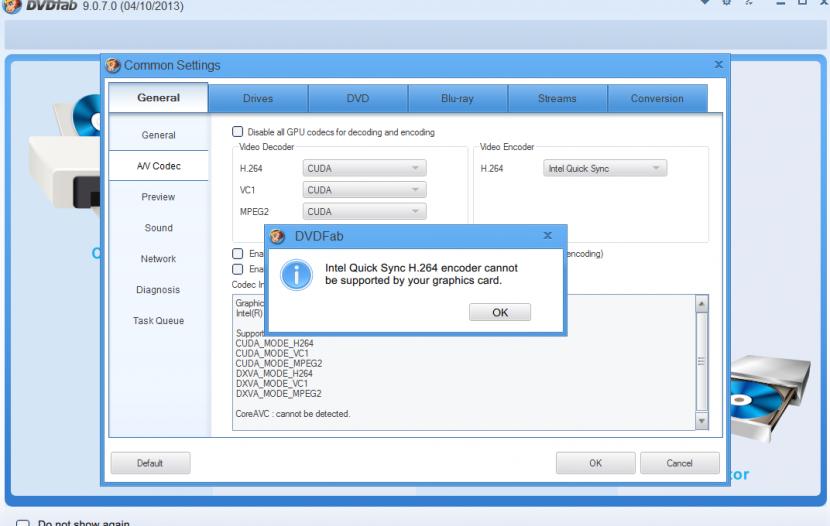Toggle first Enable checkbox below Video Decoder
Viewport: 830px width, 526px height.
(x=238, y=253)
